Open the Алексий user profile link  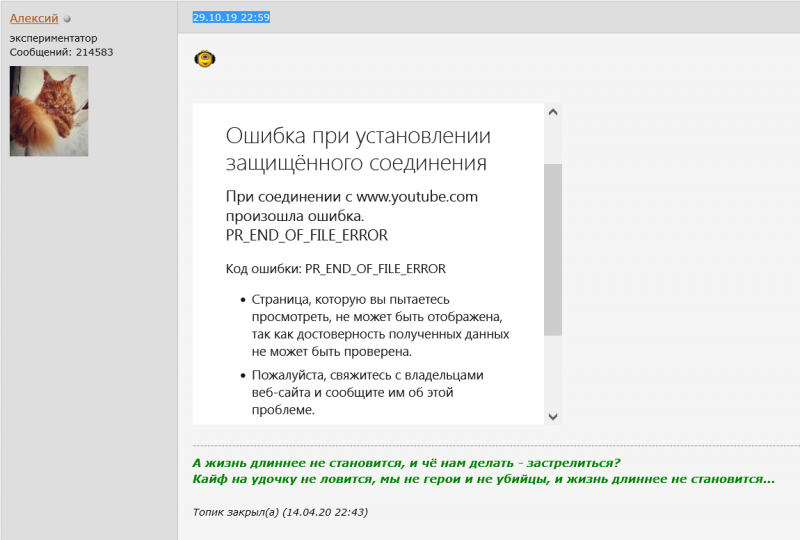click(x=34, y=18)
